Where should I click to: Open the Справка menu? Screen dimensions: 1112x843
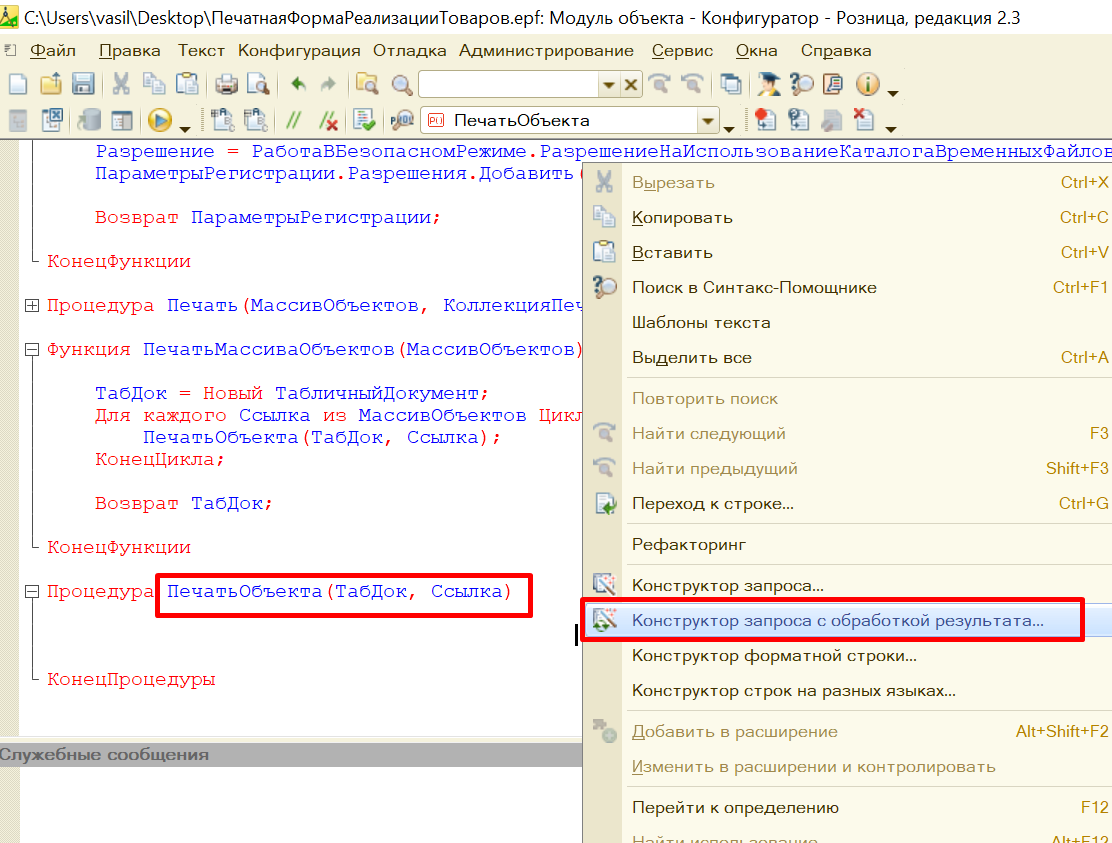coord(836,51)
